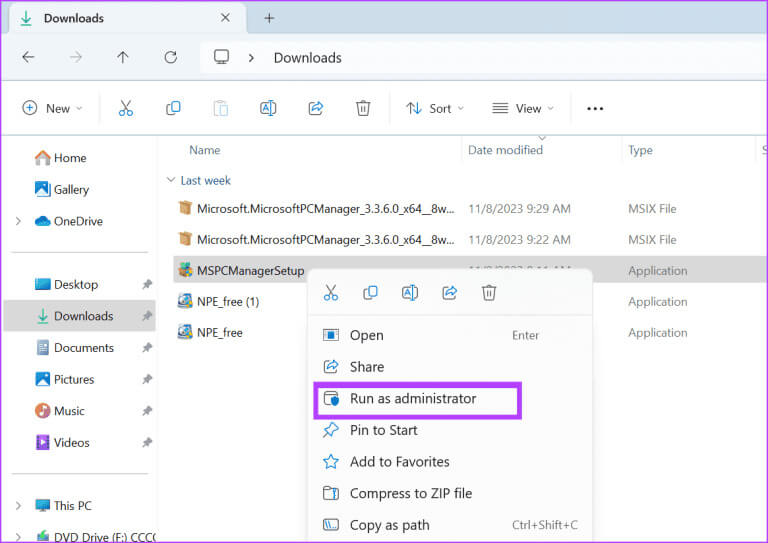Open the View dropdown menu

coord(523,108)
